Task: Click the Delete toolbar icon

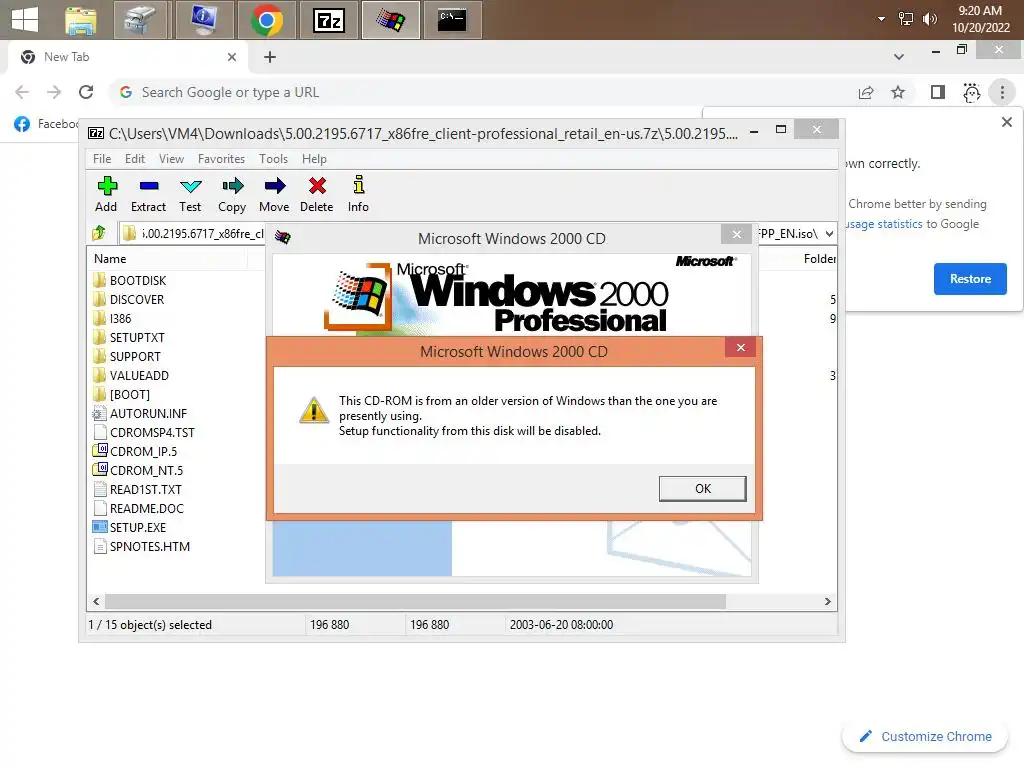Action: coord(317,187)
